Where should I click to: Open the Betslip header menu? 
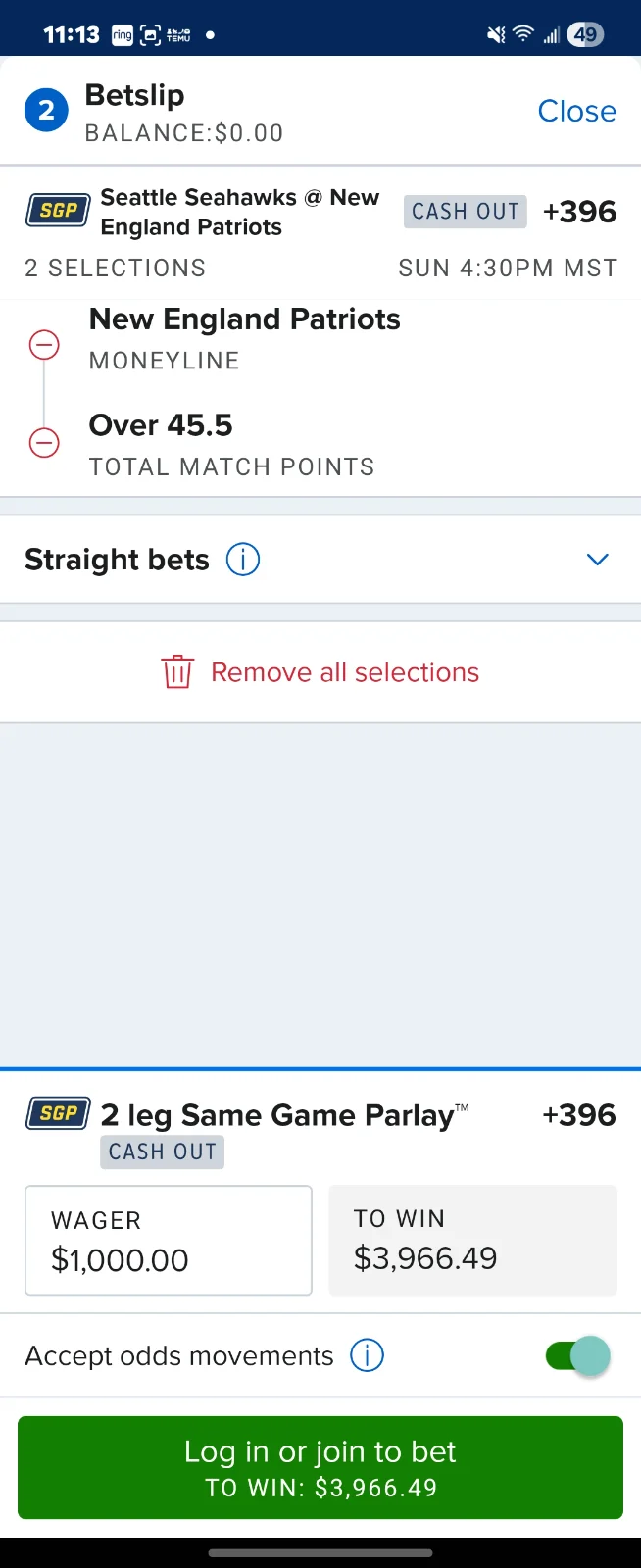point(134,95)
